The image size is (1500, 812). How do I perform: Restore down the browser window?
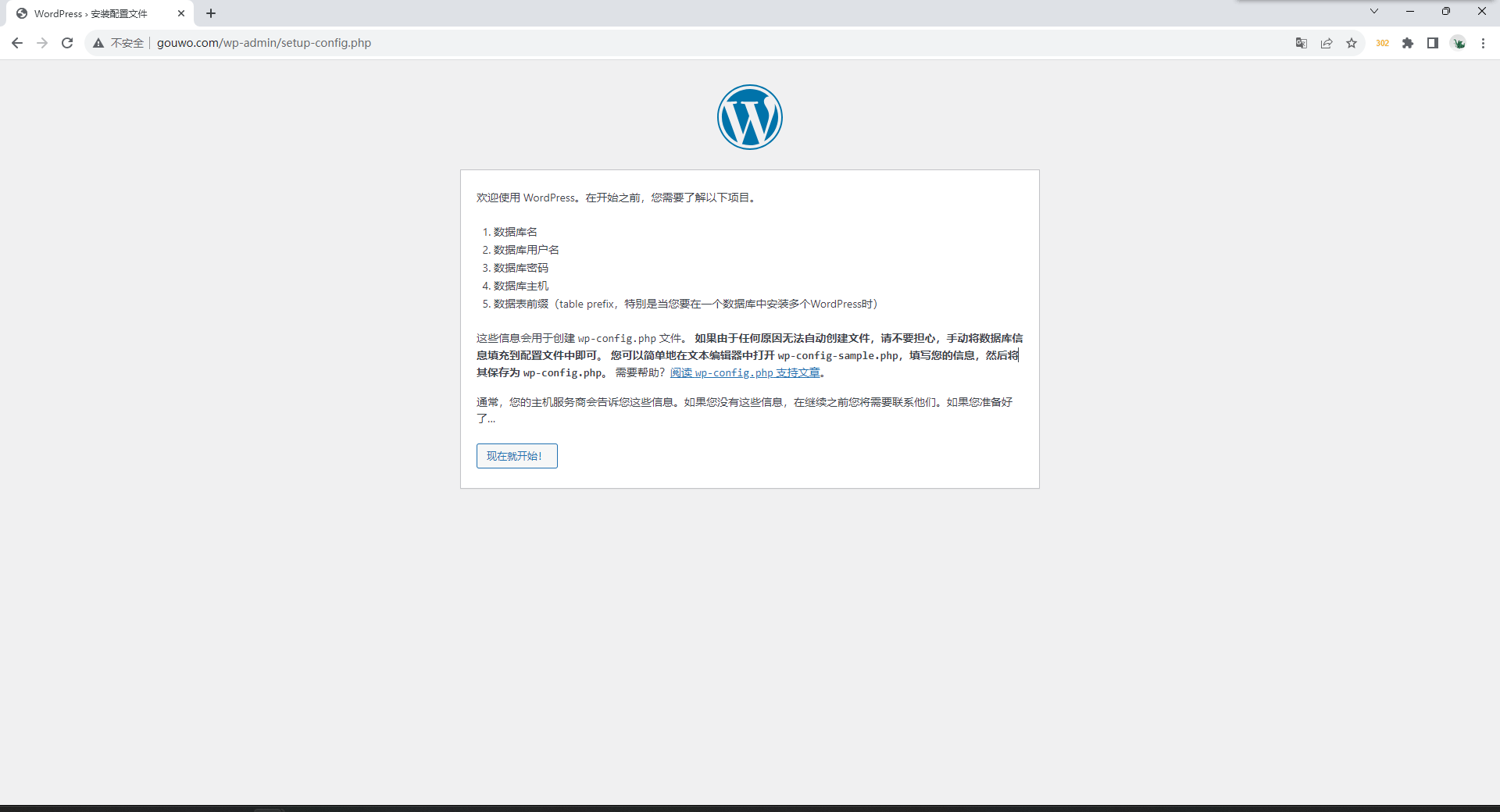click(x=1446, y=11)
